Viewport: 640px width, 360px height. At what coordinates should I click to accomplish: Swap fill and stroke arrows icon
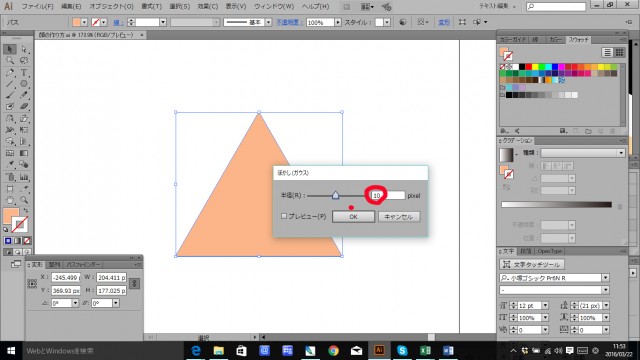click(x=26, y=211)
